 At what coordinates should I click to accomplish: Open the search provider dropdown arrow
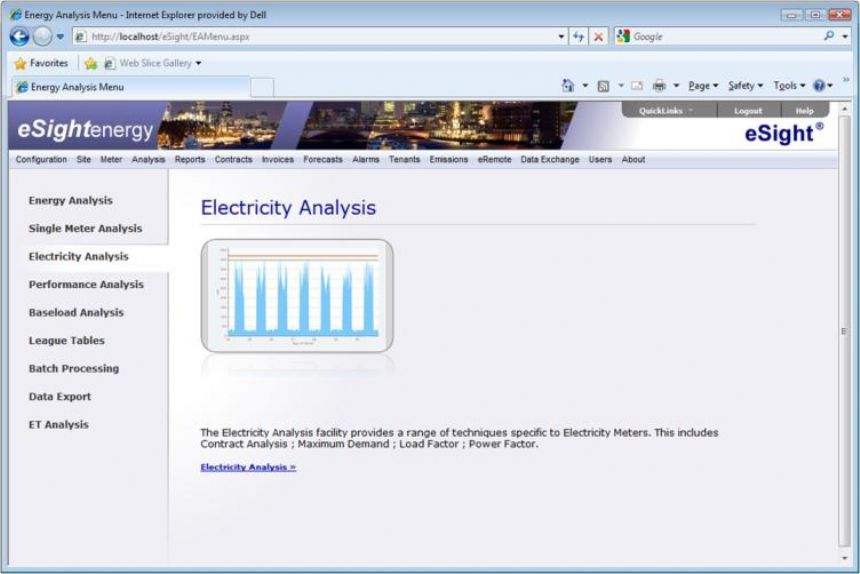click(845, 37)
